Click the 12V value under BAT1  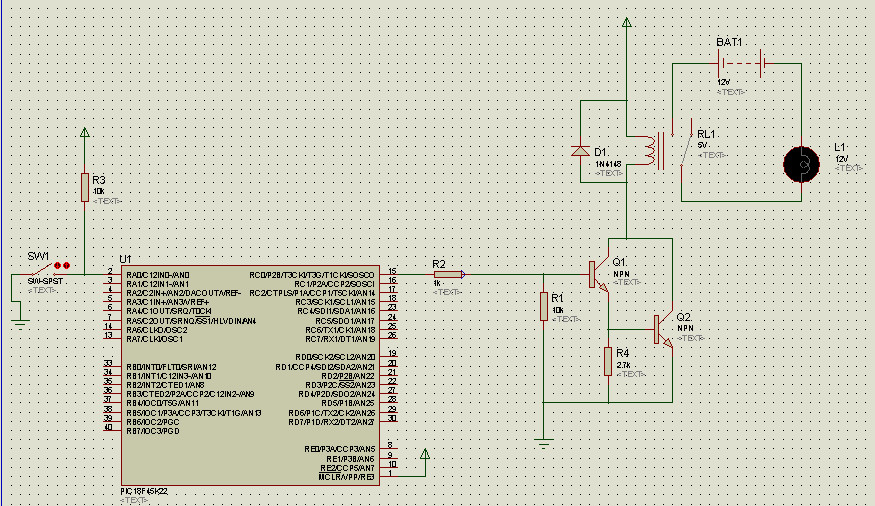pyautogui.click(x=723, y=82)
